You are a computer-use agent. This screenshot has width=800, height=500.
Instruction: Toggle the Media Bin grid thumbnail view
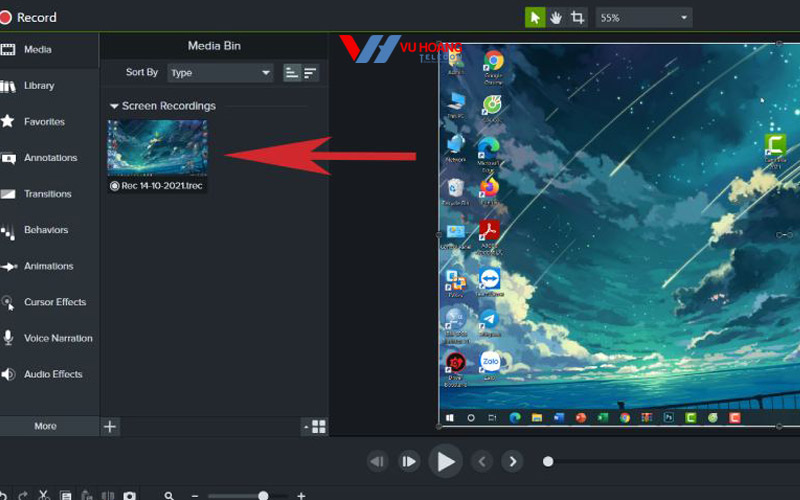point(318,427)
